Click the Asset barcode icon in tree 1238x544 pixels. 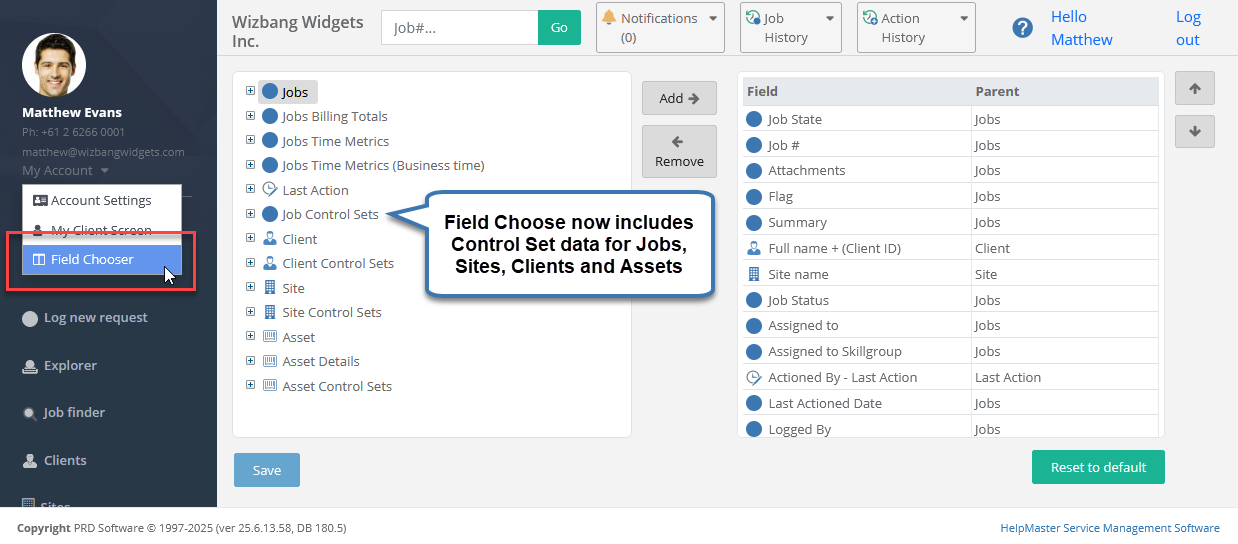(x=270, y=337)
